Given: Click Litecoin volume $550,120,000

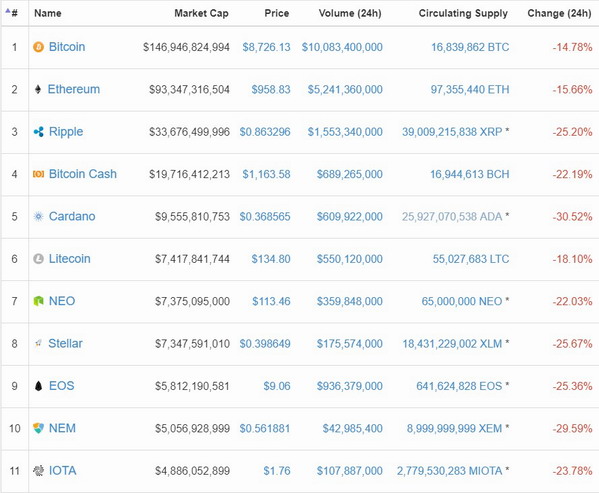Looking at the screenshot, I should tap(350, 259).
